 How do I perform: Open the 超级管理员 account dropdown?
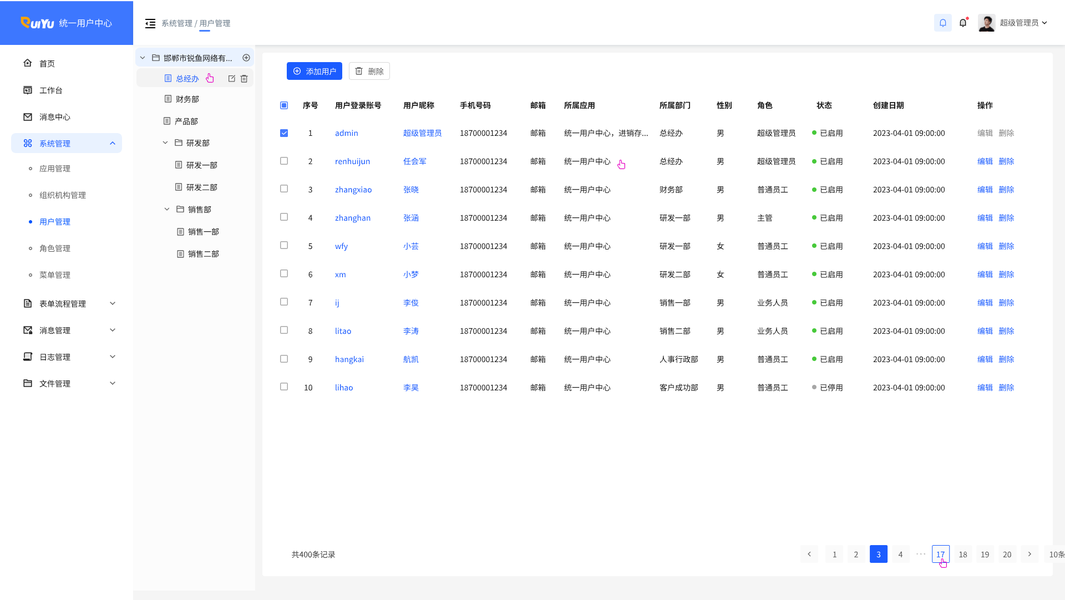pyautogui.click(x=1024, y=23)
